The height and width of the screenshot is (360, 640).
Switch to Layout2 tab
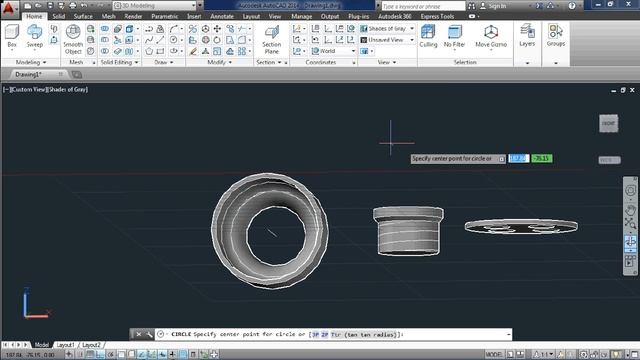click(x=91, y=345)
